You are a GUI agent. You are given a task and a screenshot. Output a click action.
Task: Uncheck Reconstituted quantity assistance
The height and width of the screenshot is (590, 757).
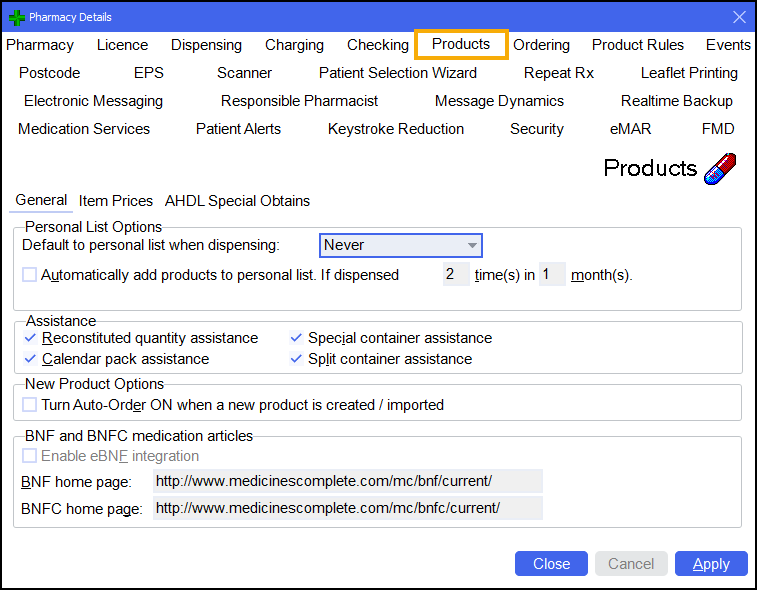click(31, 338)
